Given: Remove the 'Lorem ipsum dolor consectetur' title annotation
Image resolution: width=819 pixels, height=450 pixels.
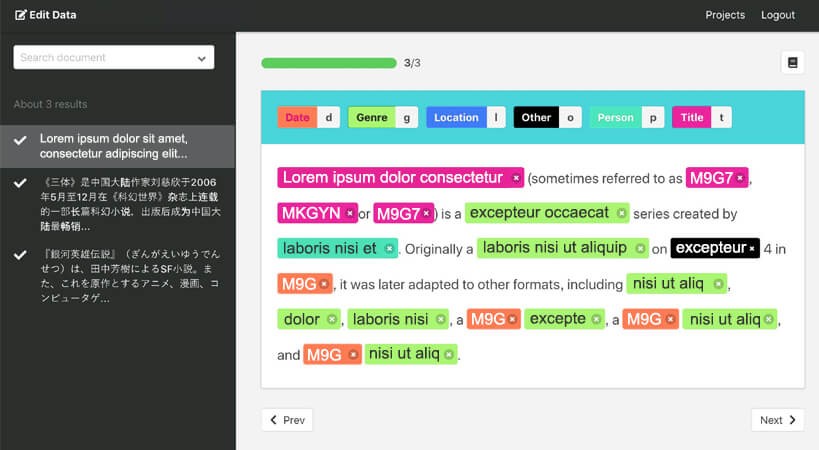Looking at the screenshot, I should (x=516, y=178).
